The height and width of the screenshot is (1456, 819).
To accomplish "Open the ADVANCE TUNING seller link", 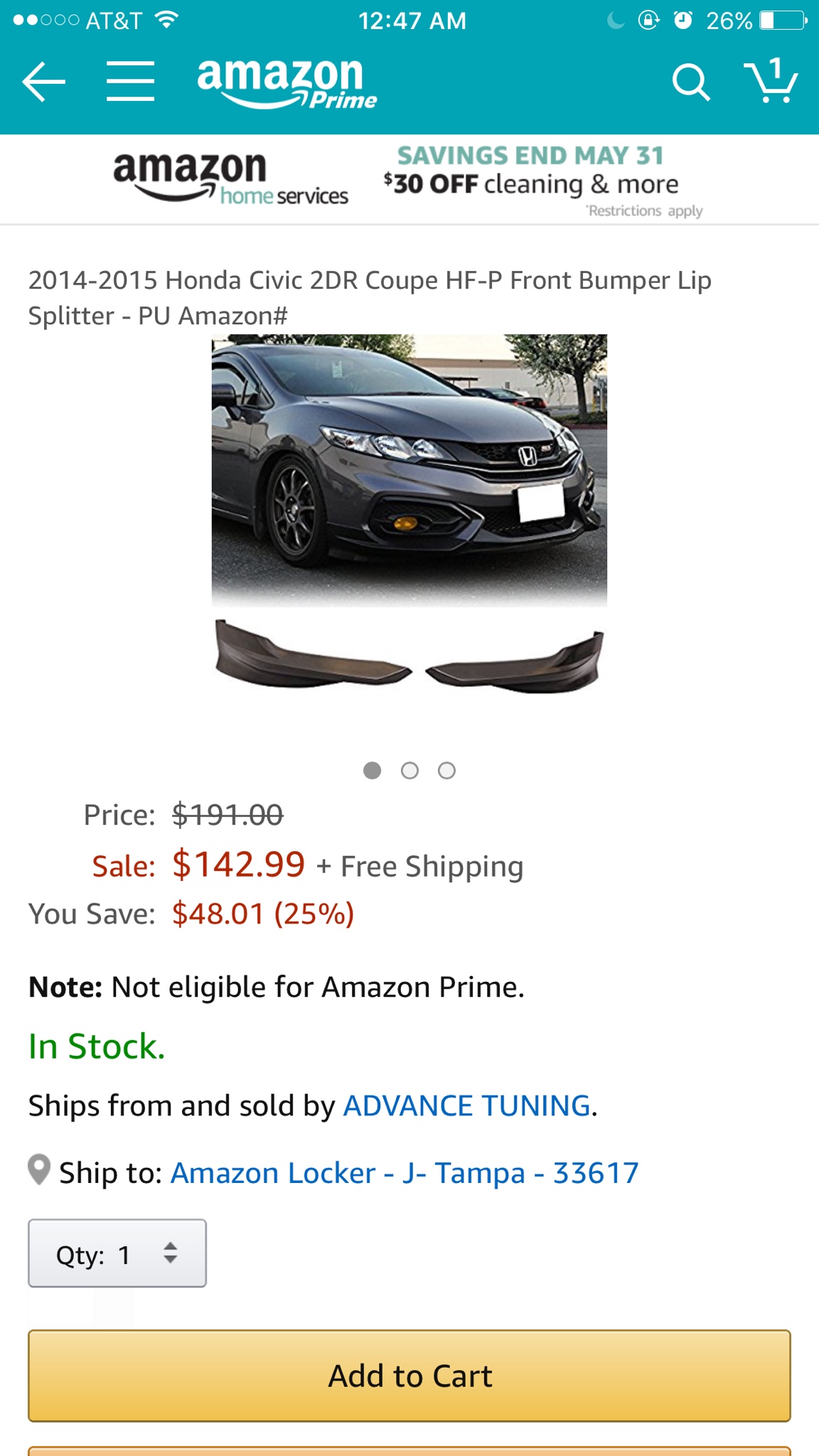I will pos(467,1106).
